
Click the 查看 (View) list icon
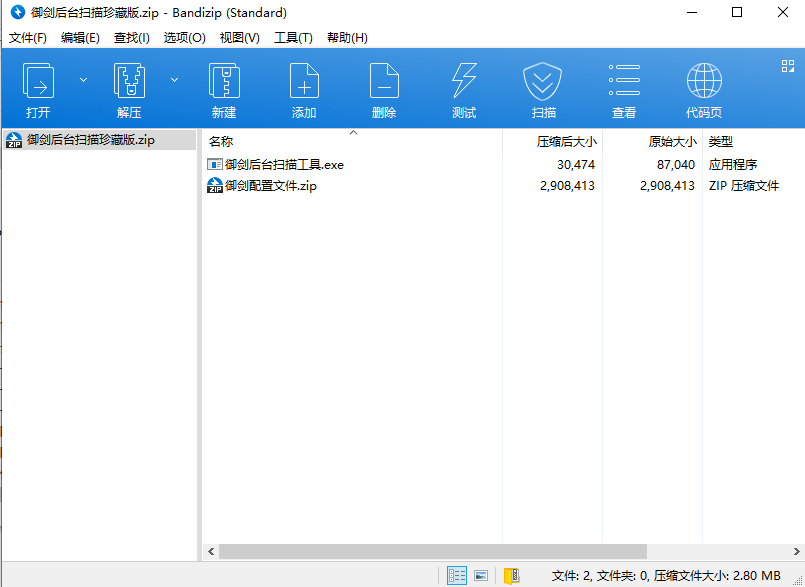pyautogui.click(x=624, y=80)
